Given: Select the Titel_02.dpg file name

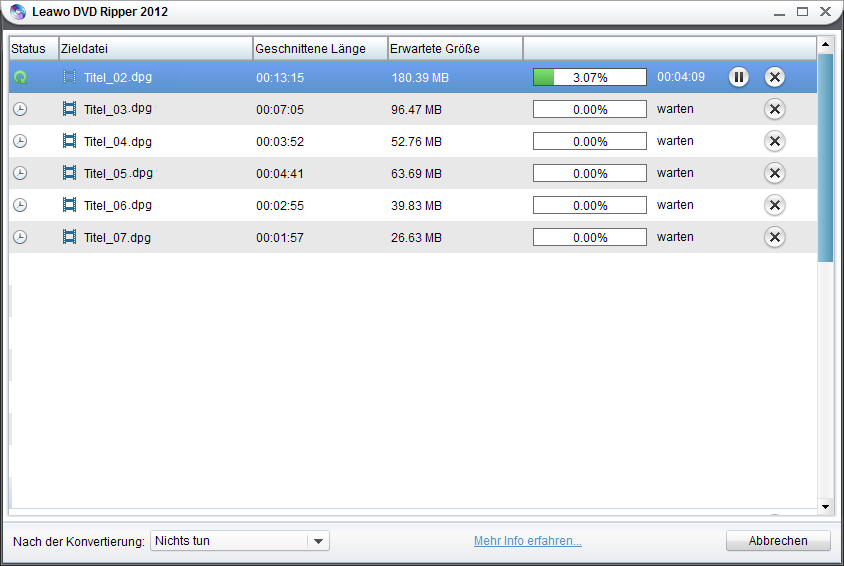Looking at the screenshot, I should (118, 77).
